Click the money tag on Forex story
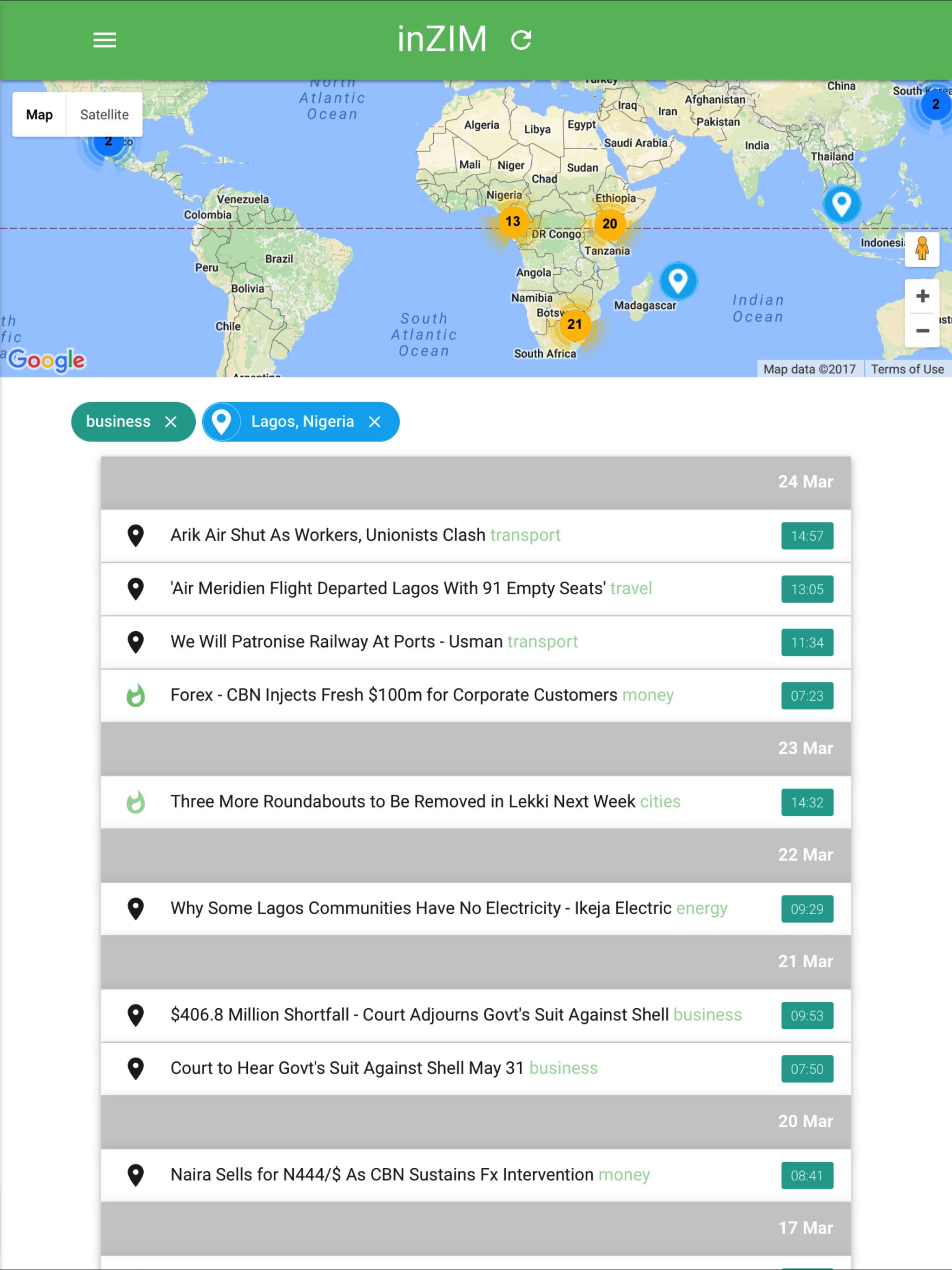 (648, 695)
